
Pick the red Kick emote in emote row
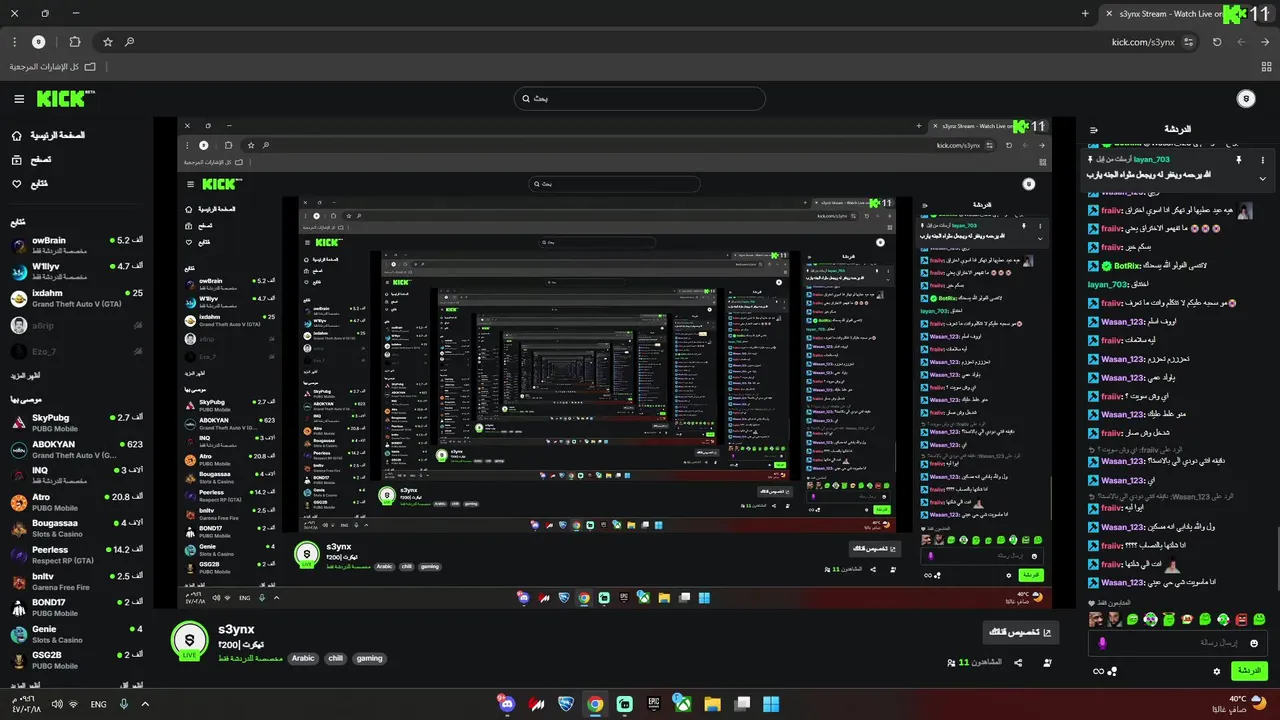coord(1241,620)
